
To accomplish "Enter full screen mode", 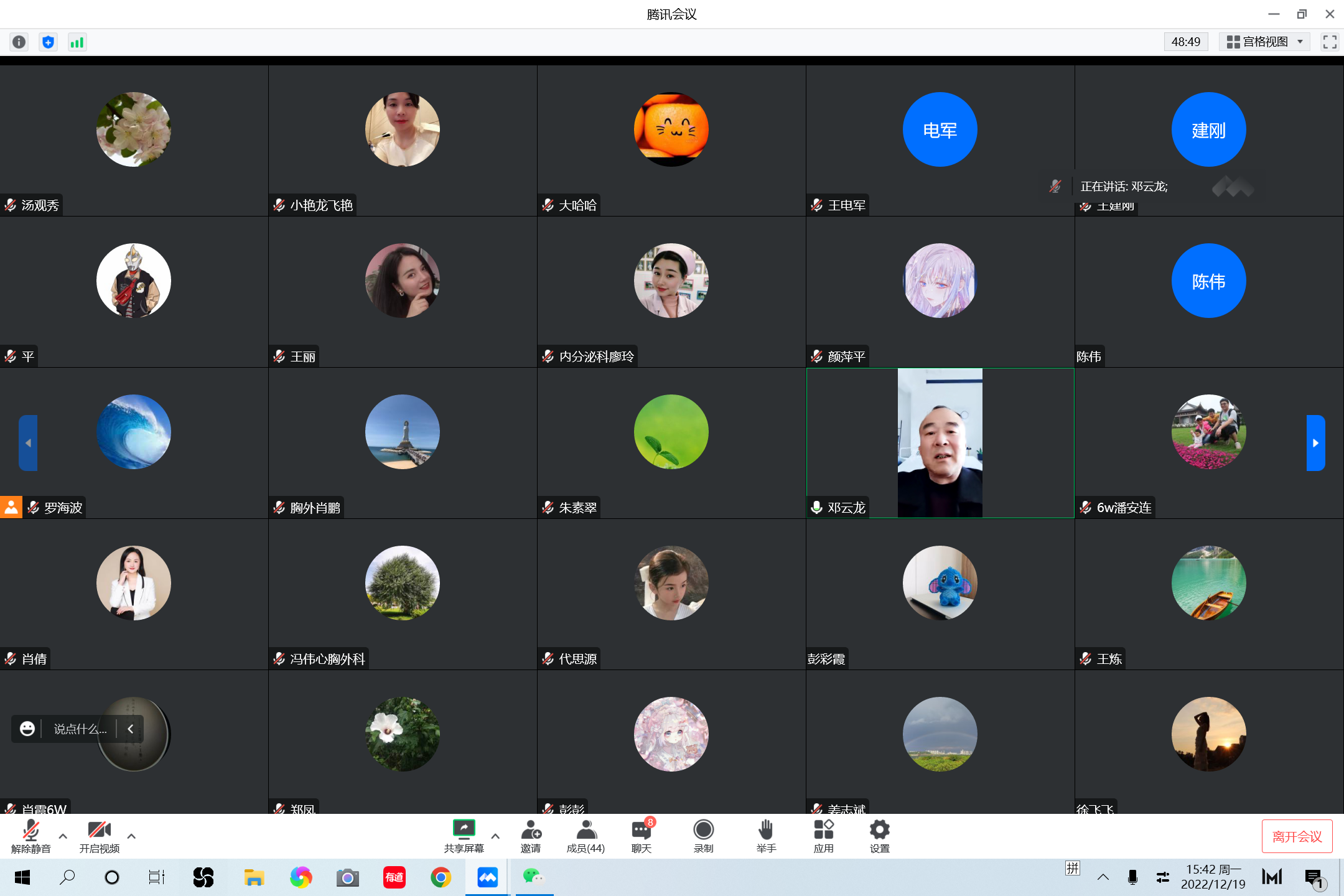I will (1330, 42).
